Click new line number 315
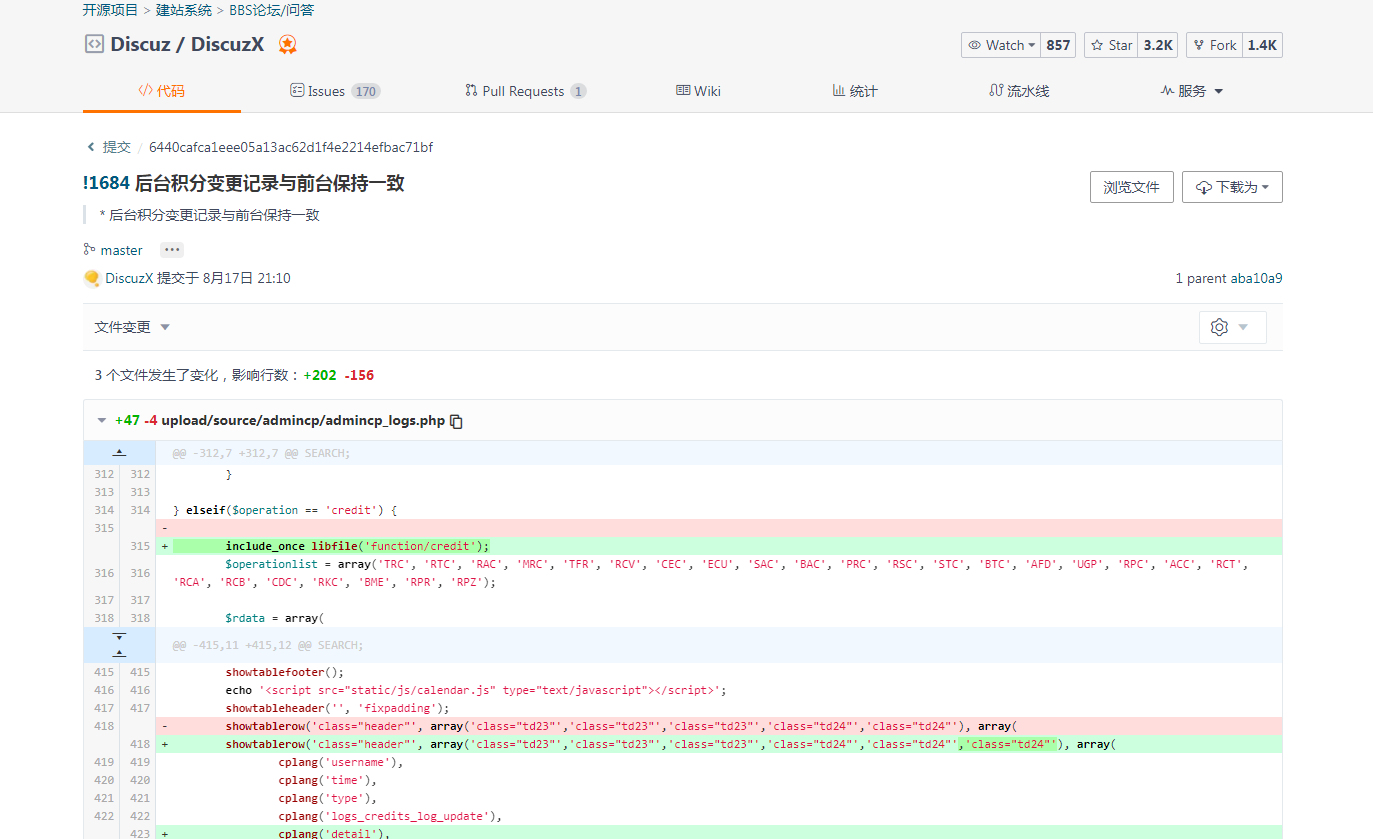Screen dimensions: 1373x839 138,546
